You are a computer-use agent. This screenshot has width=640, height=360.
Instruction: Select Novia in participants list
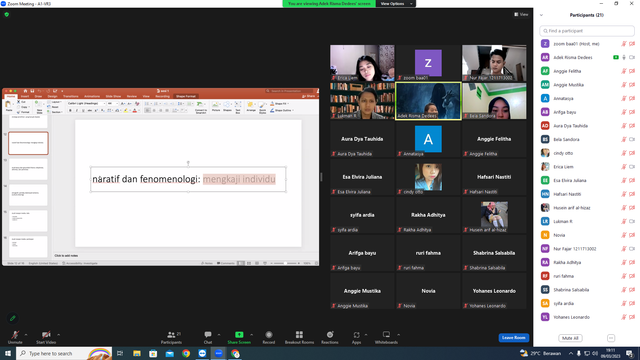click(x=587, y=235)
